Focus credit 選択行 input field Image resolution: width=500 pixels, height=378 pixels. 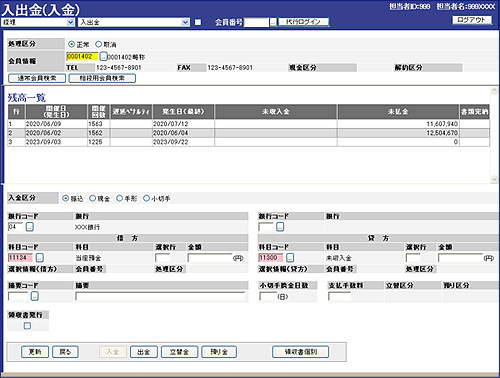coord(413,258)
